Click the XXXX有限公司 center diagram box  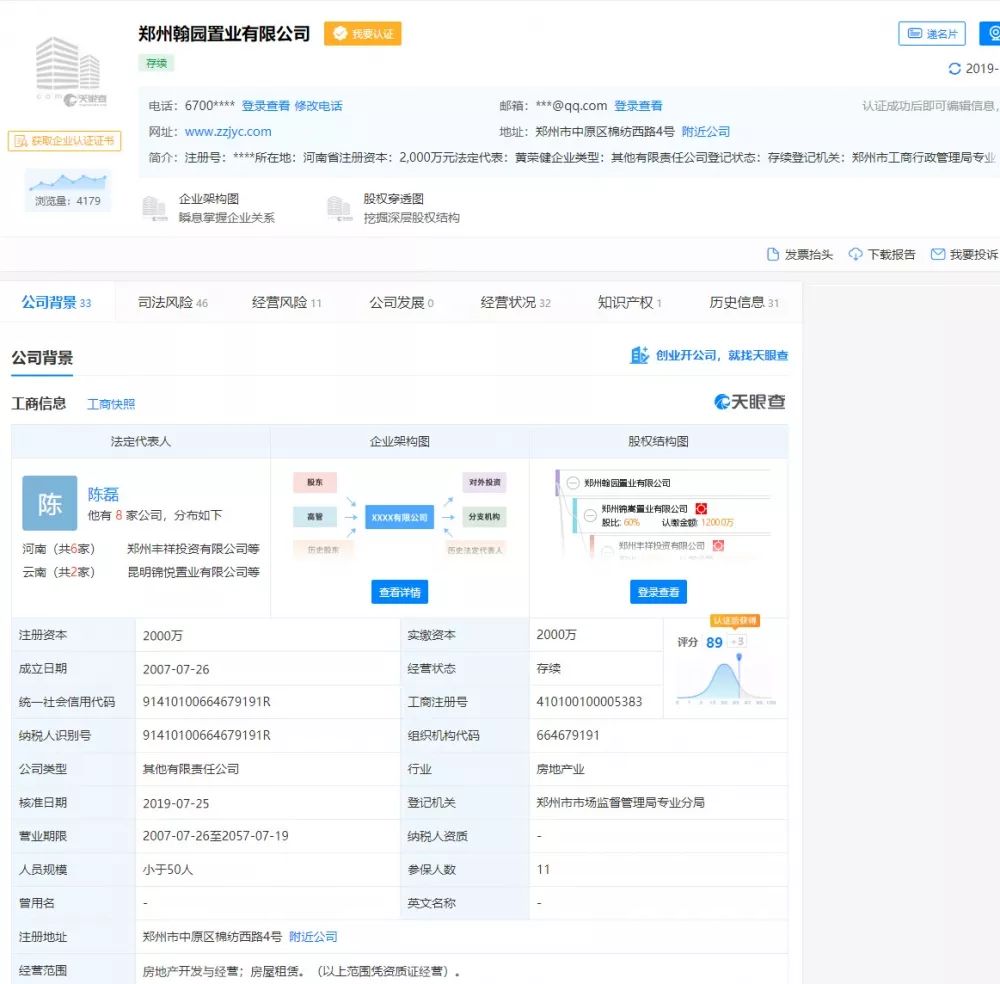pyautogui.click(x=400, y=517)
